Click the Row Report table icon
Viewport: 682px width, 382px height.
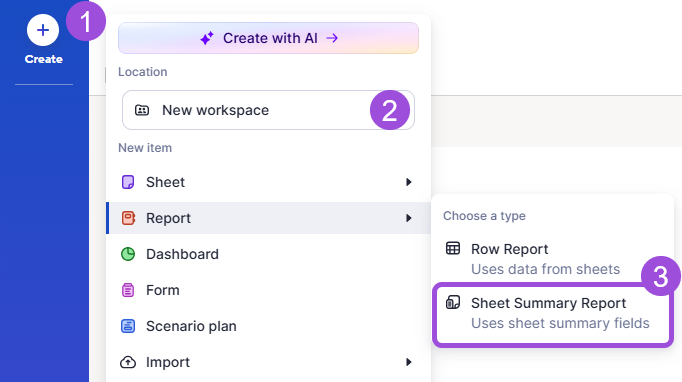453,248
